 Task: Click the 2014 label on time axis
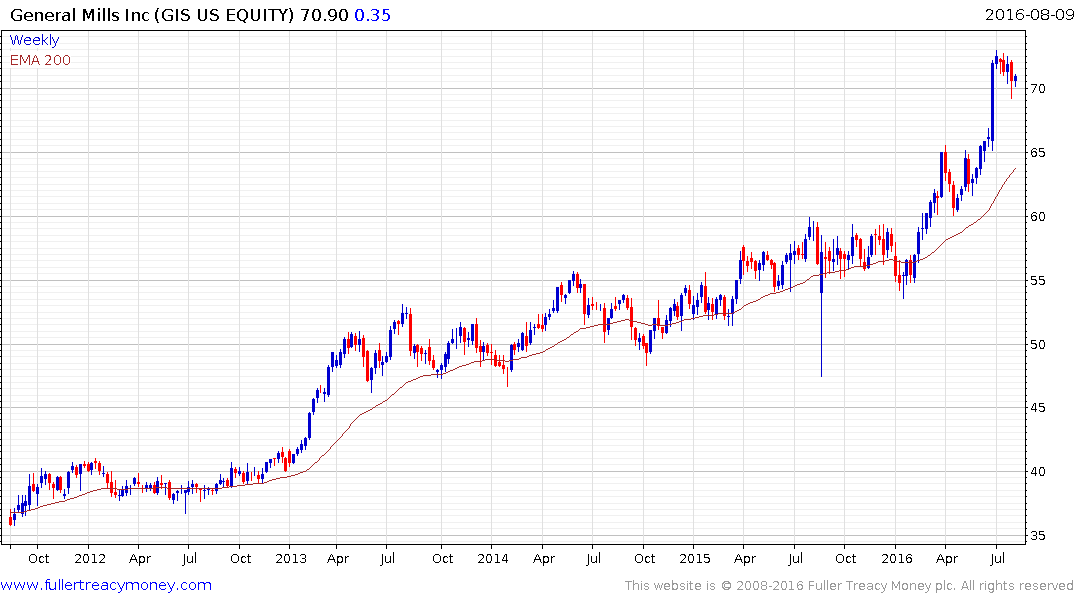pyautogui.click(x=492, y=559)
